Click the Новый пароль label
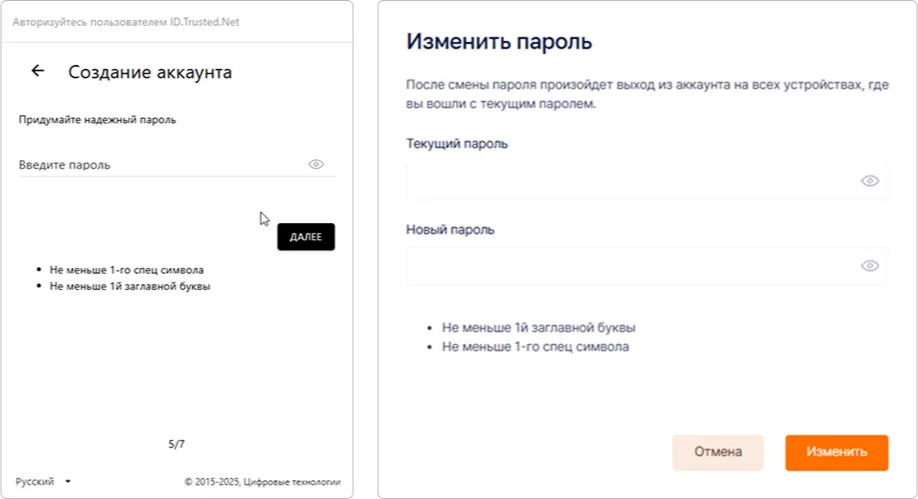The height and width of the screenshot is (499, 918). point(450,229)
